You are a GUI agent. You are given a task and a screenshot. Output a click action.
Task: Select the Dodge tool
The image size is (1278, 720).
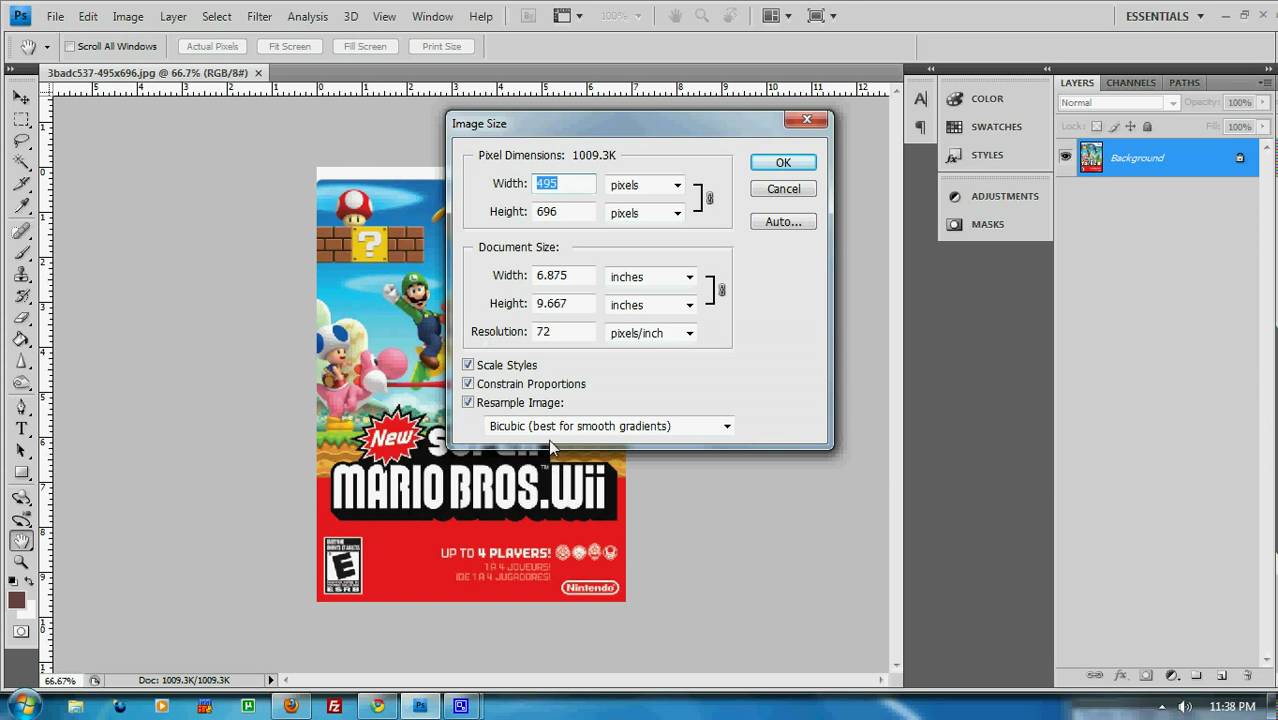(21, 384)
